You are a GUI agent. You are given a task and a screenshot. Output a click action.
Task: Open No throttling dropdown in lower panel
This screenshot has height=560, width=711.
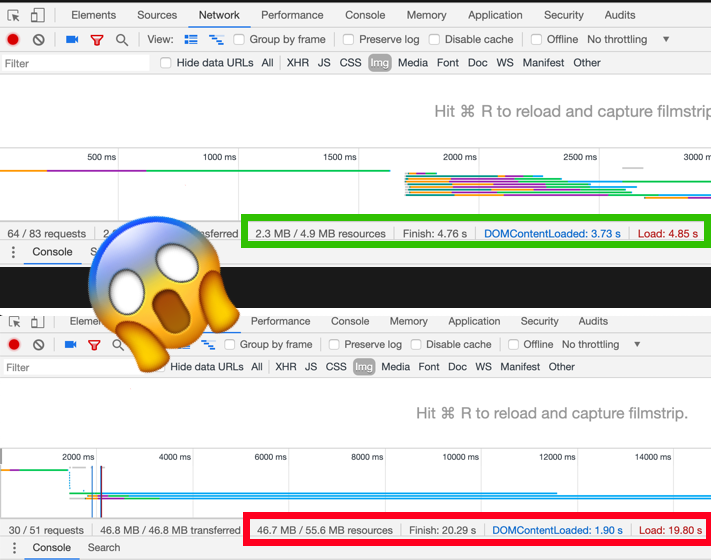point(597,345)
